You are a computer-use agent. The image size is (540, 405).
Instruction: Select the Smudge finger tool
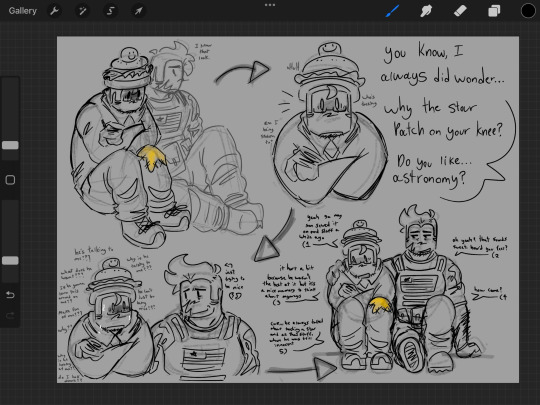tap(426, 11)
